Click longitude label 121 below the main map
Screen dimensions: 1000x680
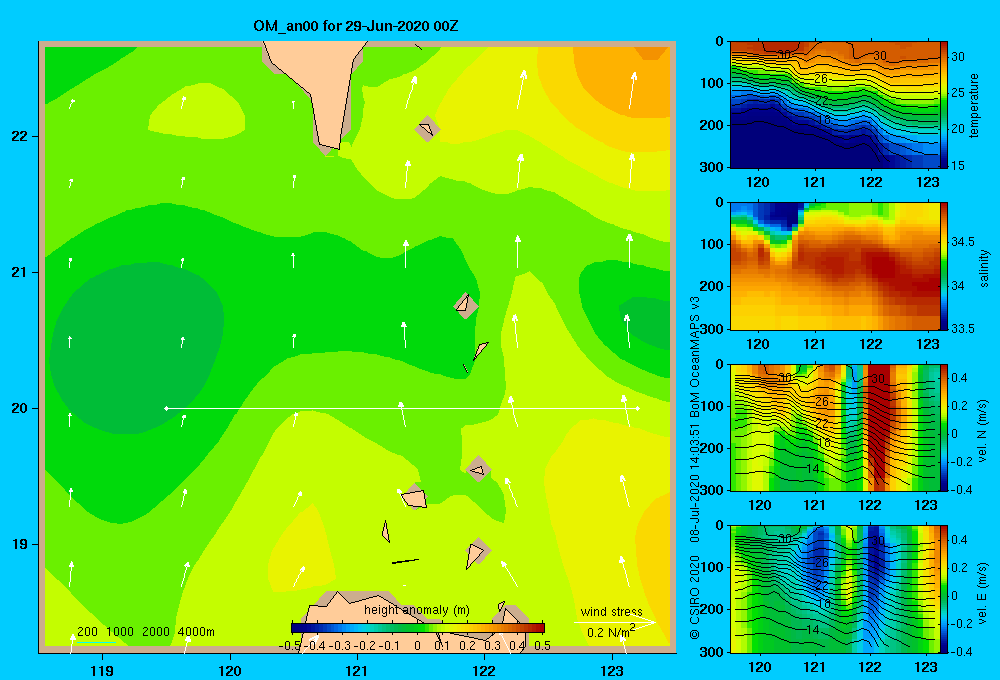pos(357,670)
